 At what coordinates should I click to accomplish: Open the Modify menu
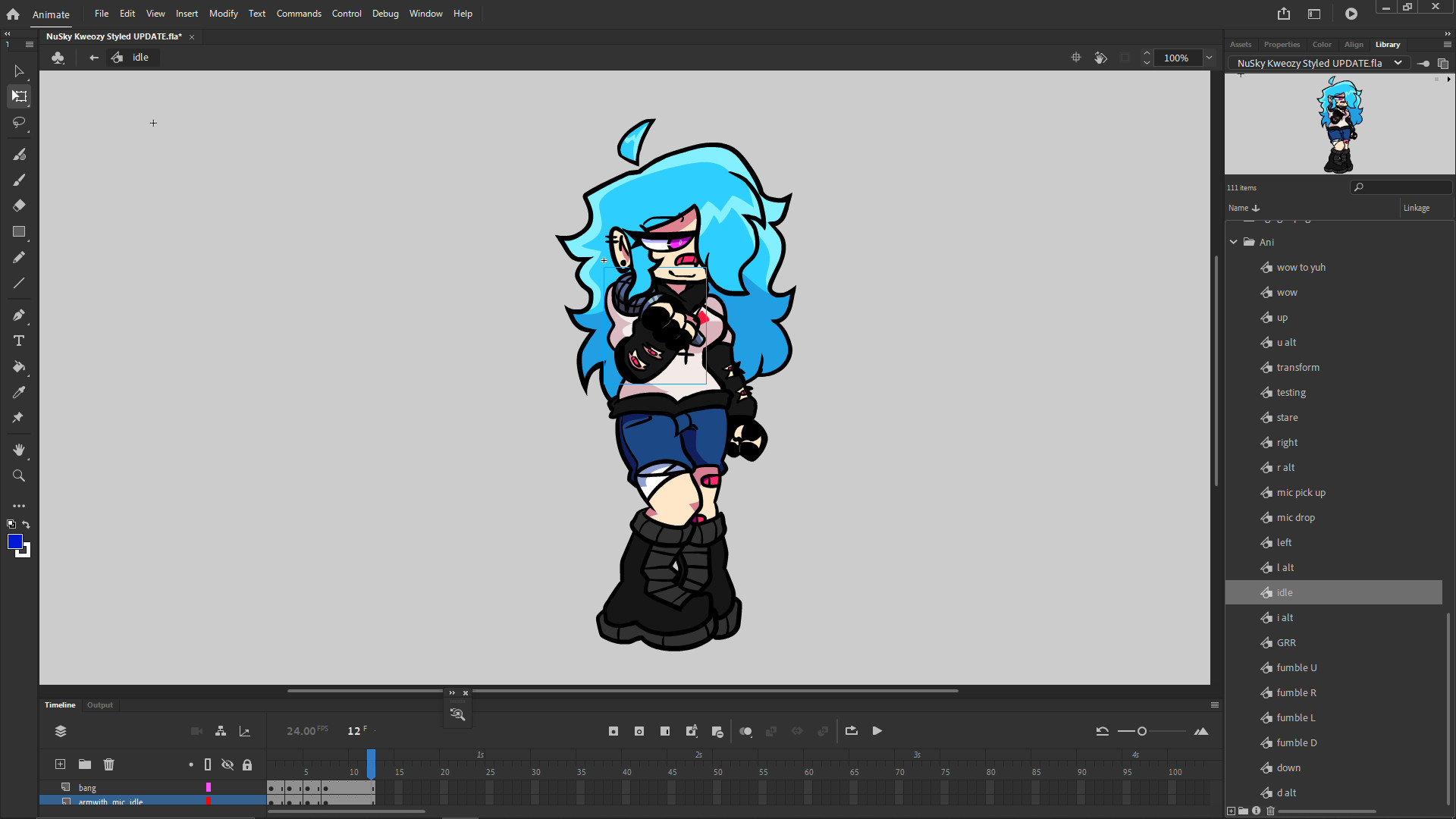pos(223,13)
